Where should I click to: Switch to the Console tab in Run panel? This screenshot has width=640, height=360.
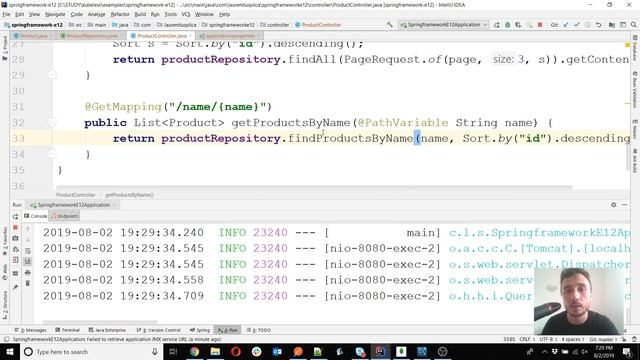36,216
